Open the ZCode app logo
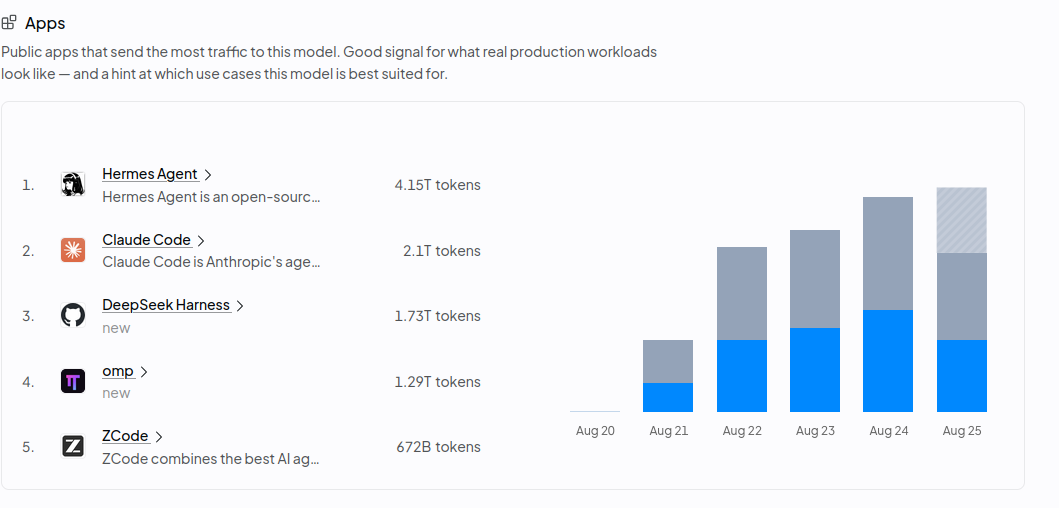The image size is (1059, 508). tap(73, 447)
